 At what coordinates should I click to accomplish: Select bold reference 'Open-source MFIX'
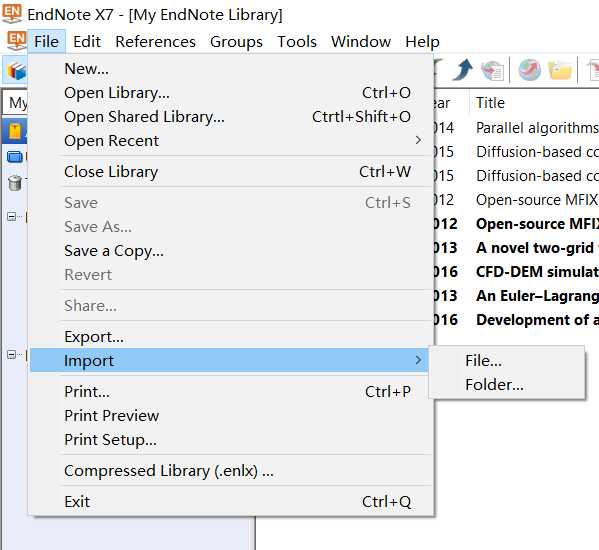coord(537,224)
